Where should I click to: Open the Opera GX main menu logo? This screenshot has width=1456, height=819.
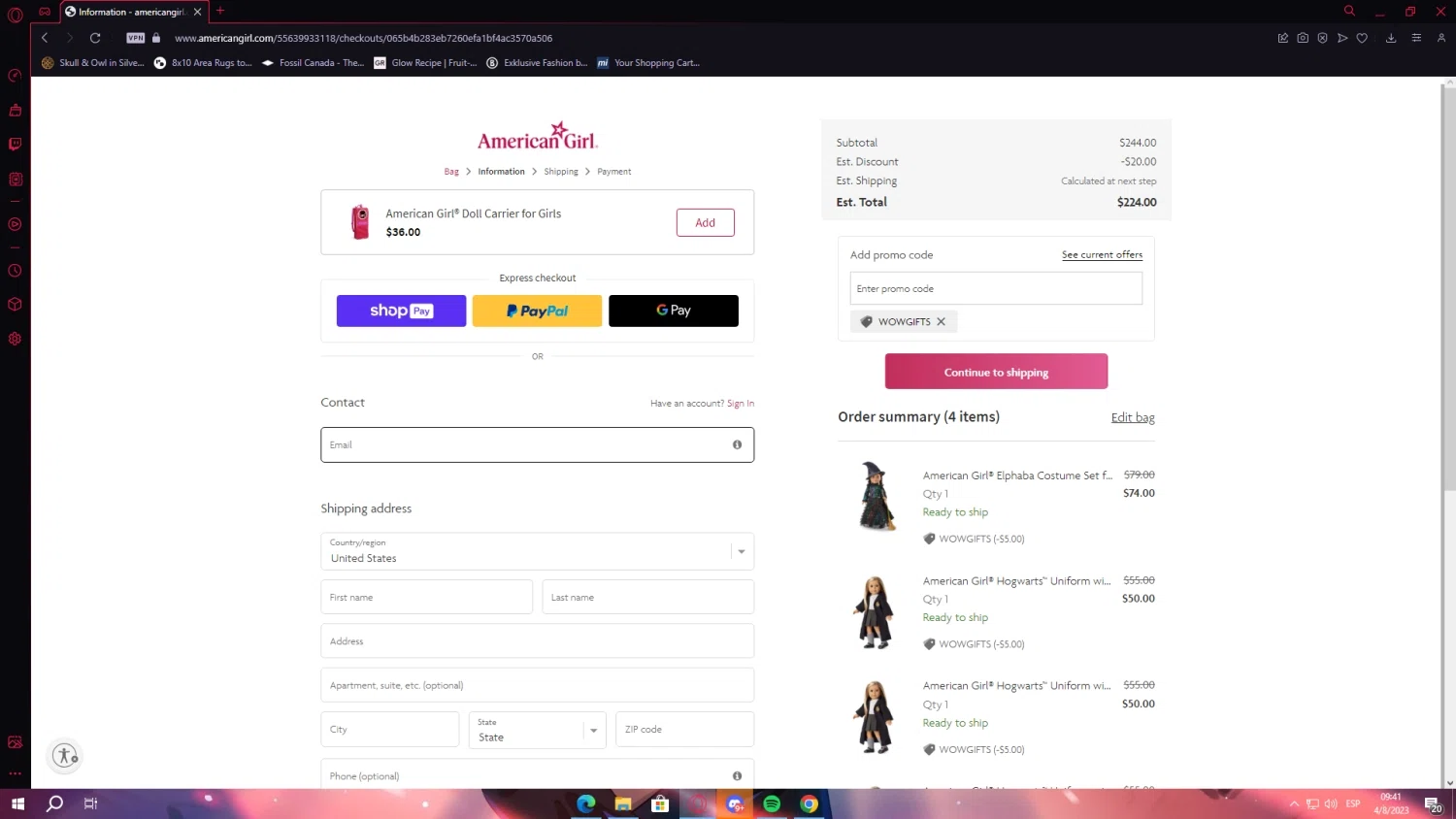pyautogui.click(x=15, y=15)
